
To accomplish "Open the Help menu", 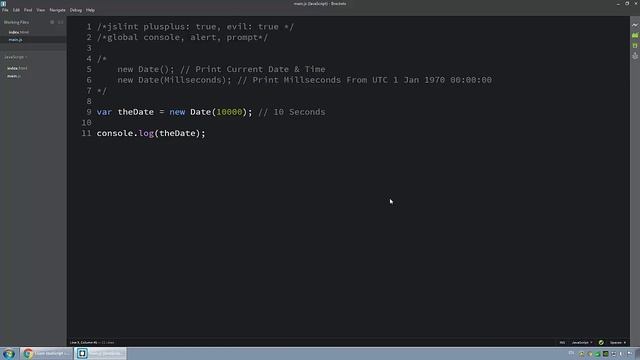I will (90, 10).
